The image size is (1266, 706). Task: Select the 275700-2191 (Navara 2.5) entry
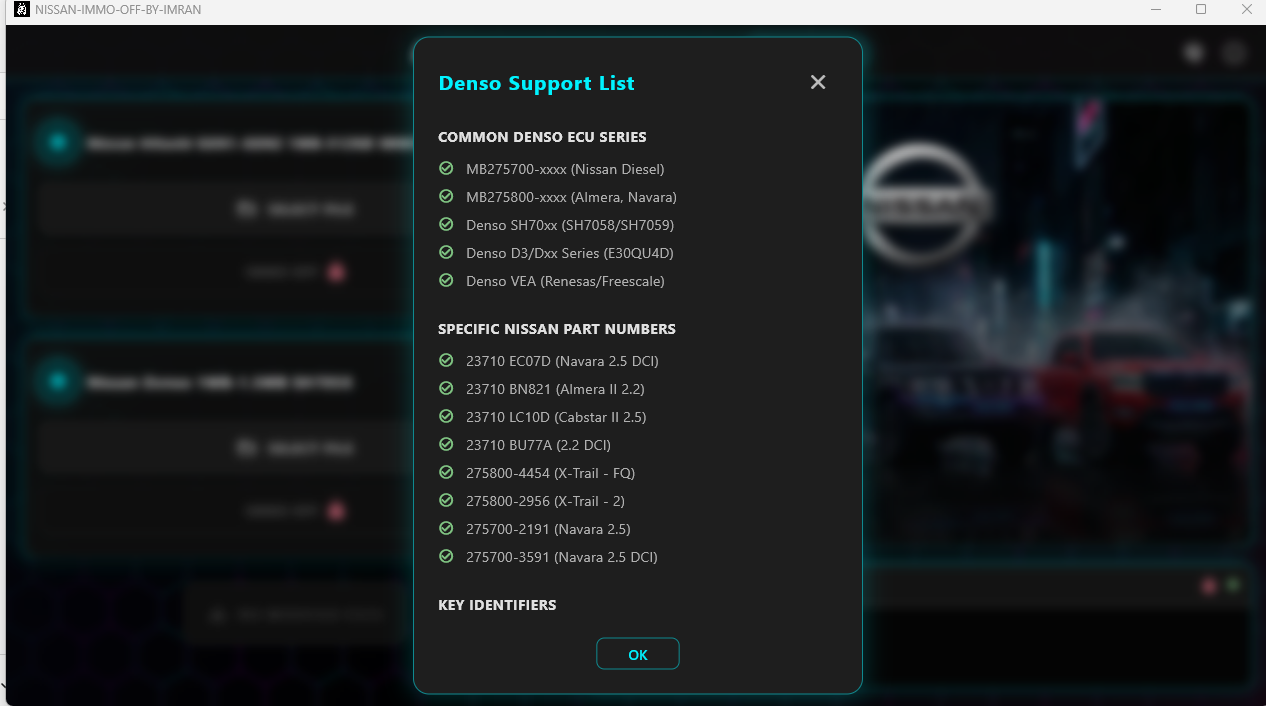click(x=548, y=529)
